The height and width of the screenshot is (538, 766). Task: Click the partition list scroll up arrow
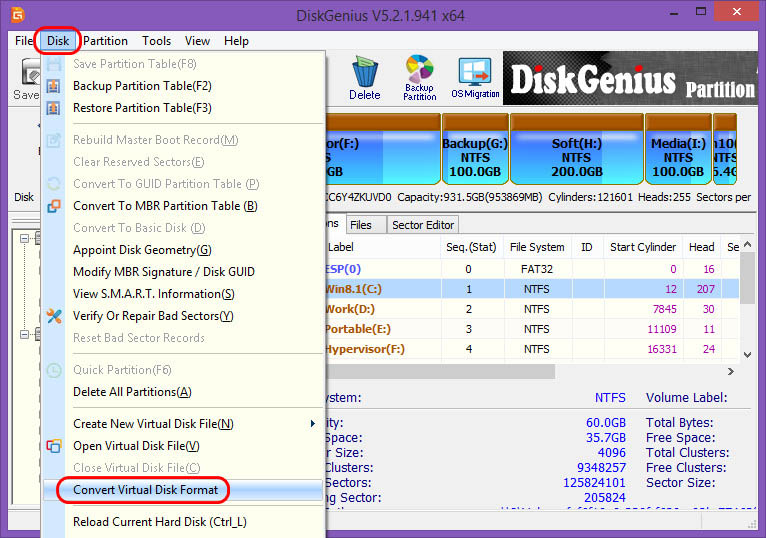[747, 244]
